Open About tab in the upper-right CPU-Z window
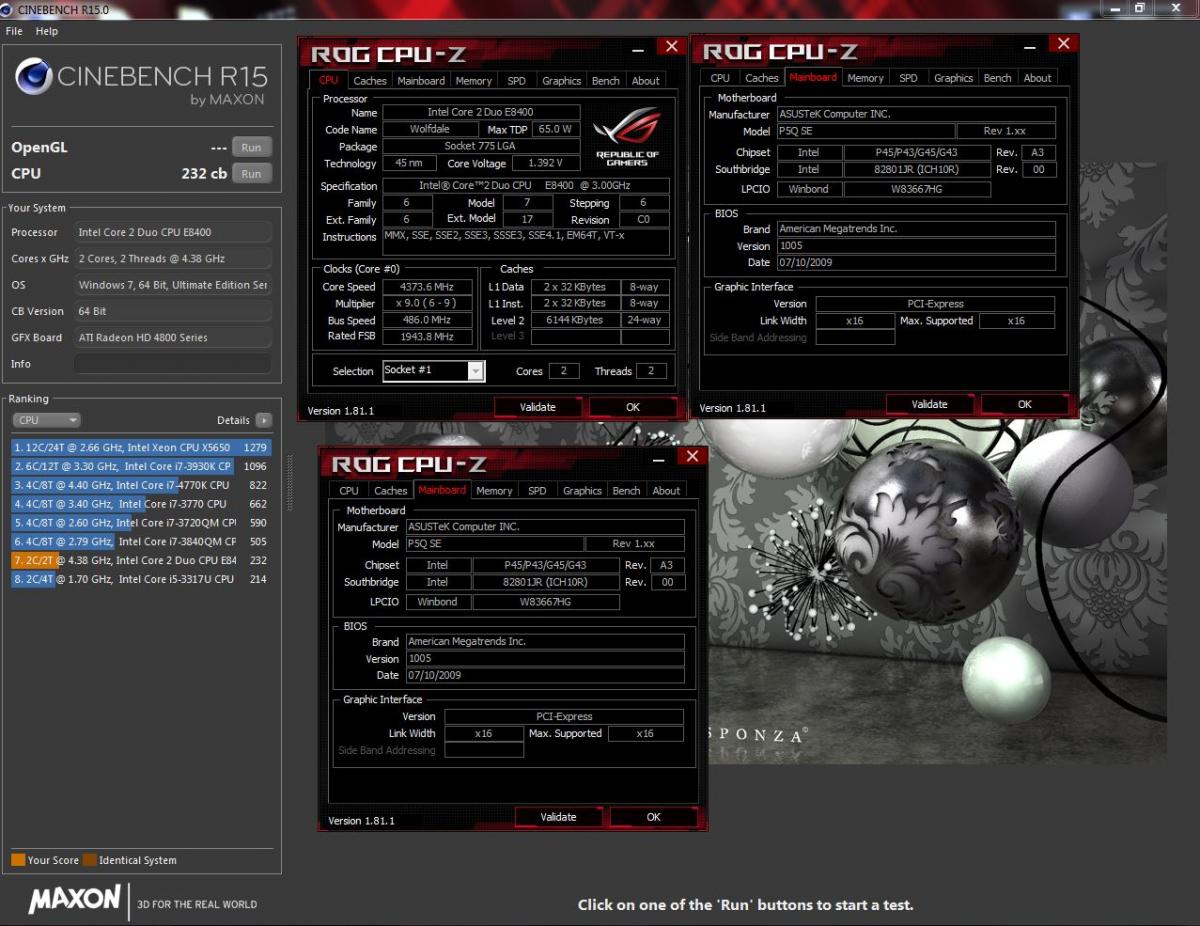 click(1037, 78)
